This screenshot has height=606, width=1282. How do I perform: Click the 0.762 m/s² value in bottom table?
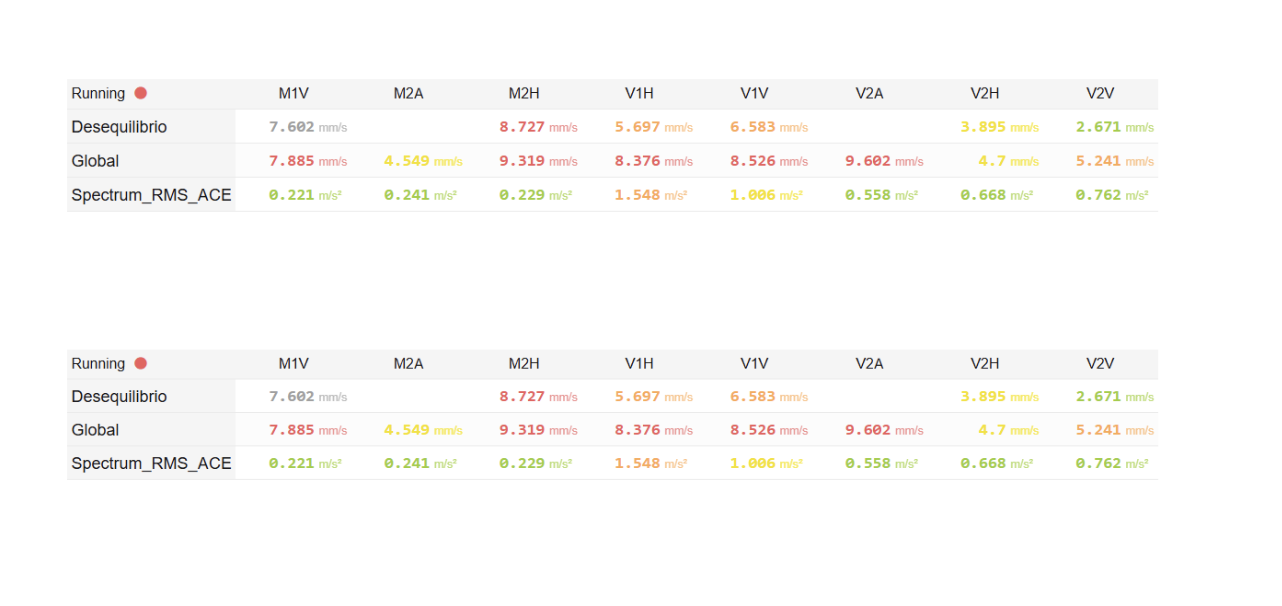pyautogui.click(x=1112, y=464)
